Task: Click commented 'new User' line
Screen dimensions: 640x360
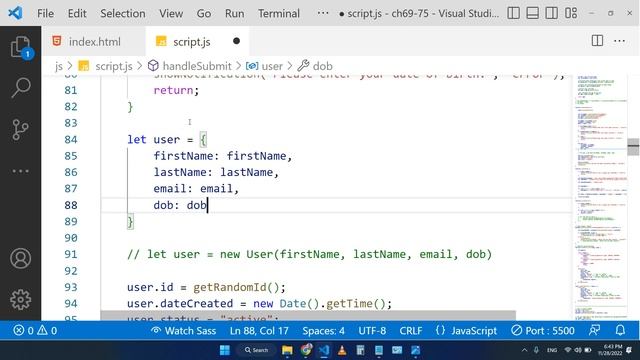Action: pyautogui.click(x=309, y=254)
